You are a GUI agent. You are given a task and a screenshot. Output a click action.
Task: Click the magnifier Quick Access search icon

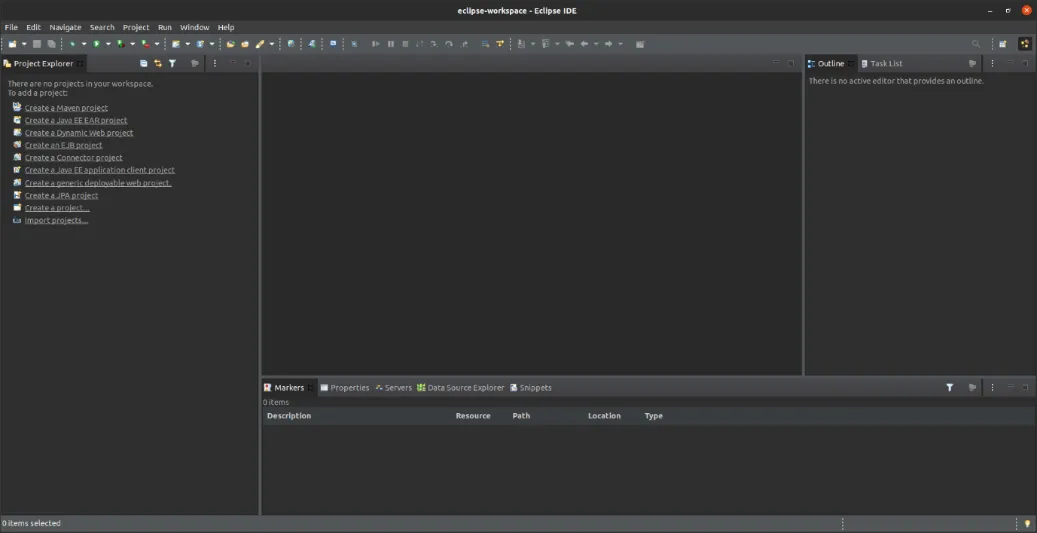[975, 44]
